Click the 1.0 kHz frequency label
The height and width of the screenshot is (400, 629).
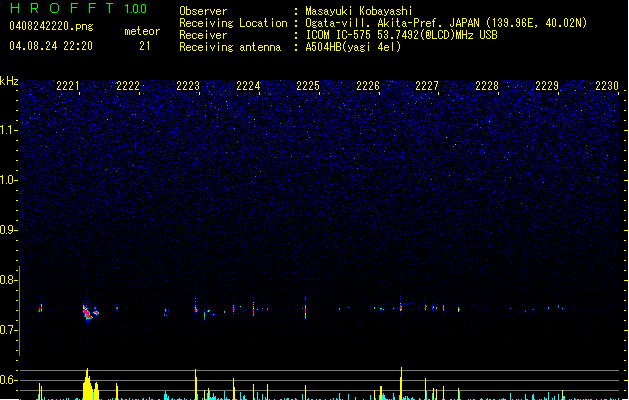[x=8, y=180]
